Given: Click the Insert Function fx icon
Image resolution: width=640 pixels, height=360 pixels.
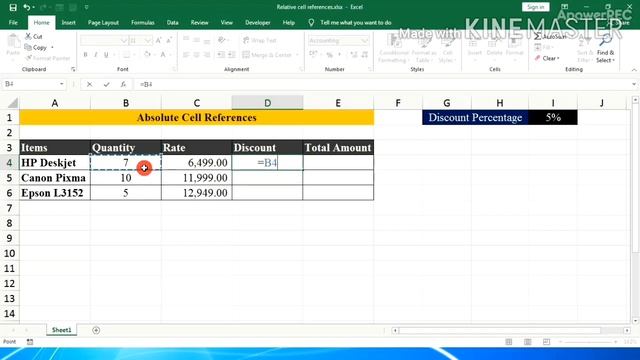Looking at the screenshot, I should (x=123, y=84).
